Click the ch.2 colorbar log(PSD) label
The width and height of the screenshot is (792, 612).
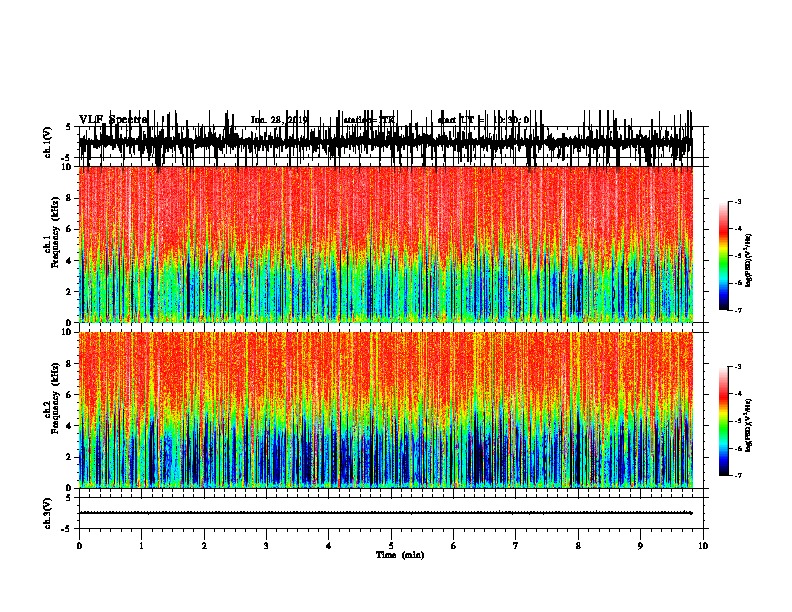748,426
